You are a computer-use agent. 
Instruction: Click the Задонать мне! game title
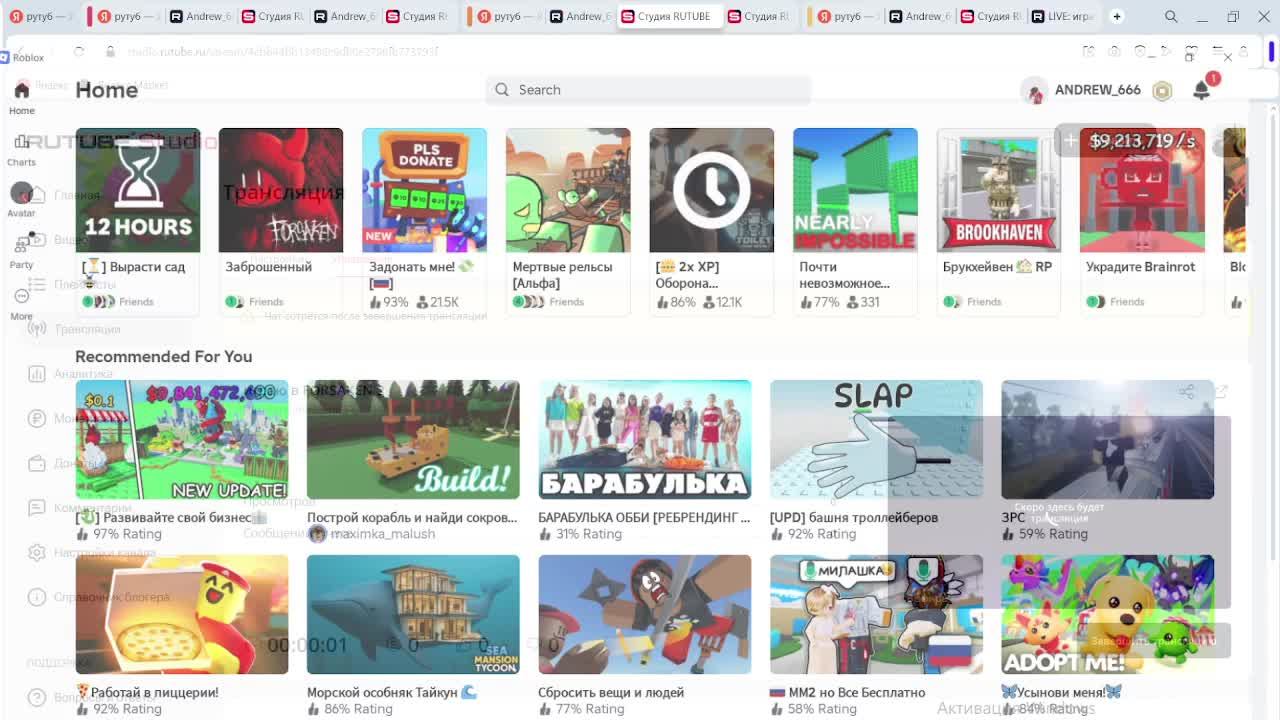pos(421,274)
